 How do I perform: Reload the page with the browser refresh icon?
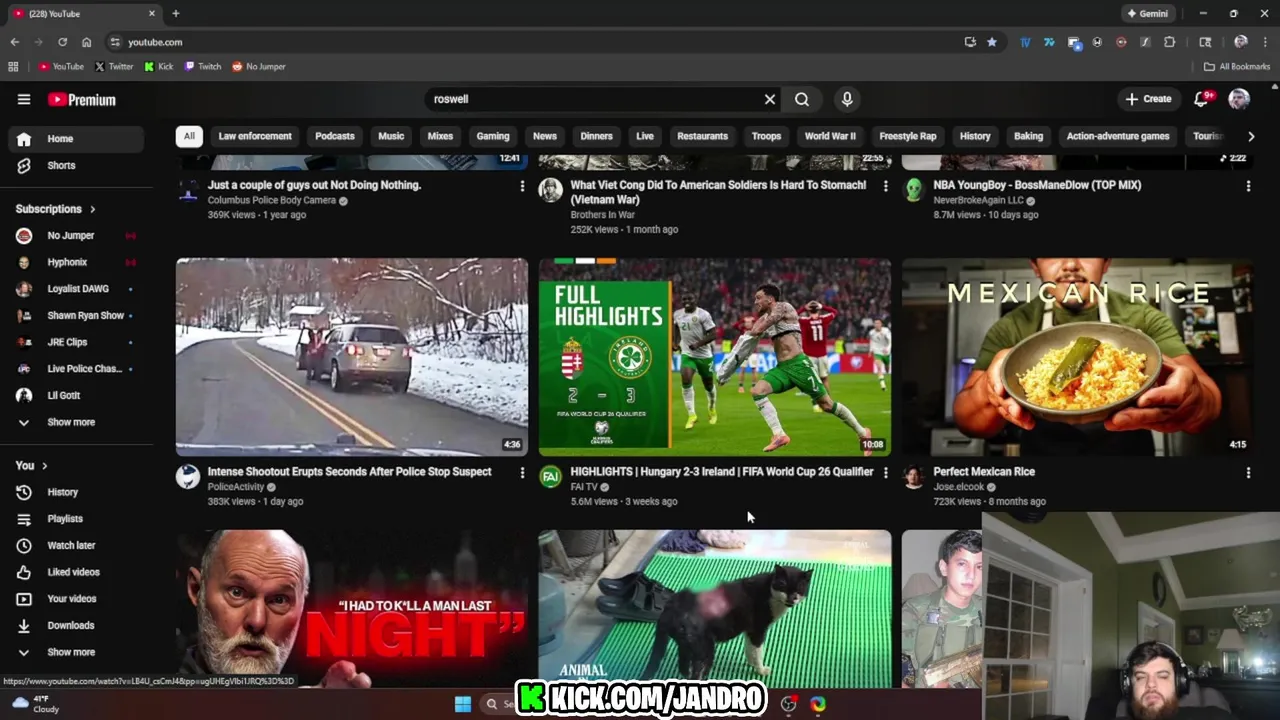pyautogui.click(x=62, y=42)
